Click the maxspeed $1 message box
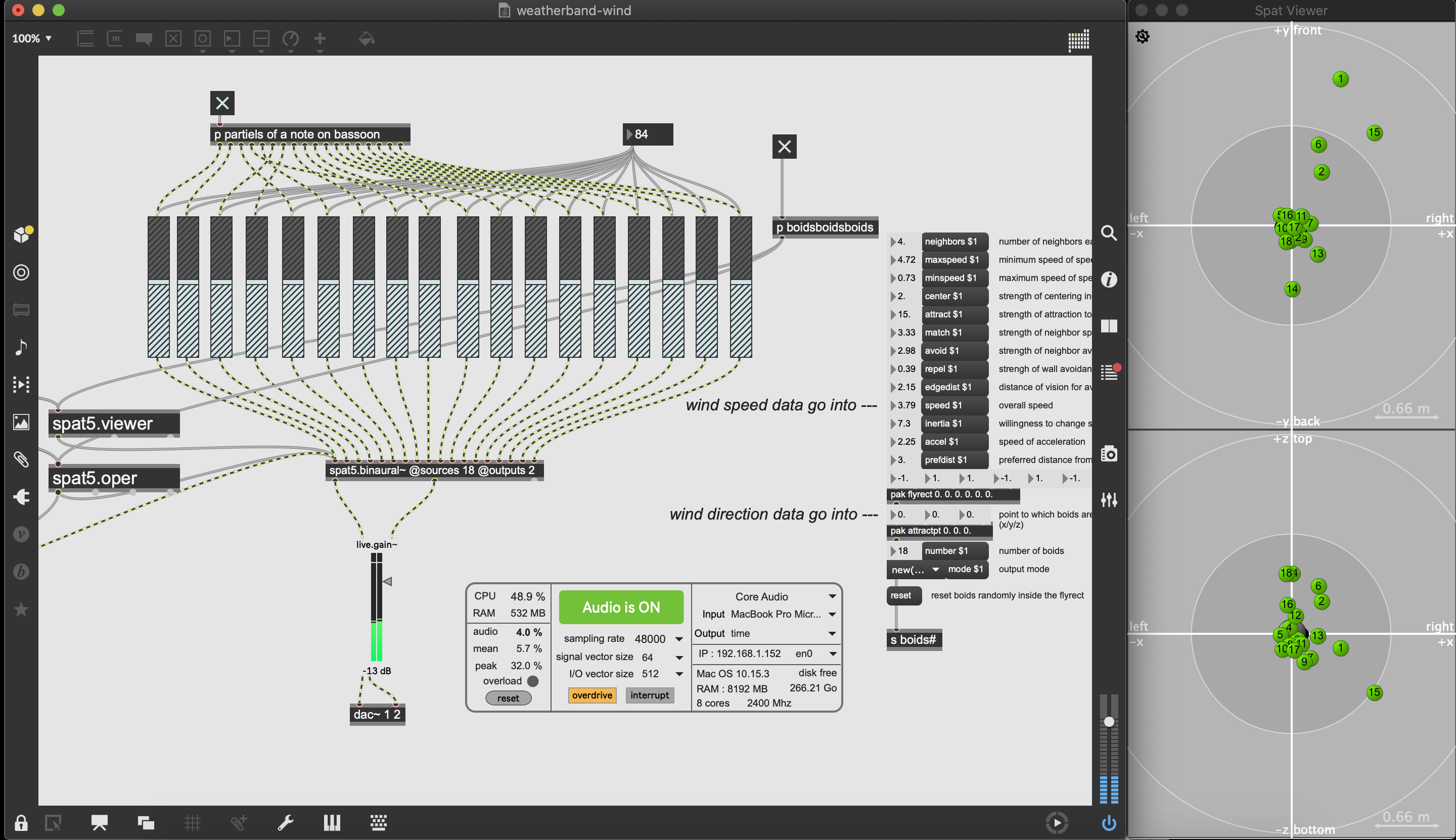This screenshot has width=1456, height=840. [x=954, y=260]
